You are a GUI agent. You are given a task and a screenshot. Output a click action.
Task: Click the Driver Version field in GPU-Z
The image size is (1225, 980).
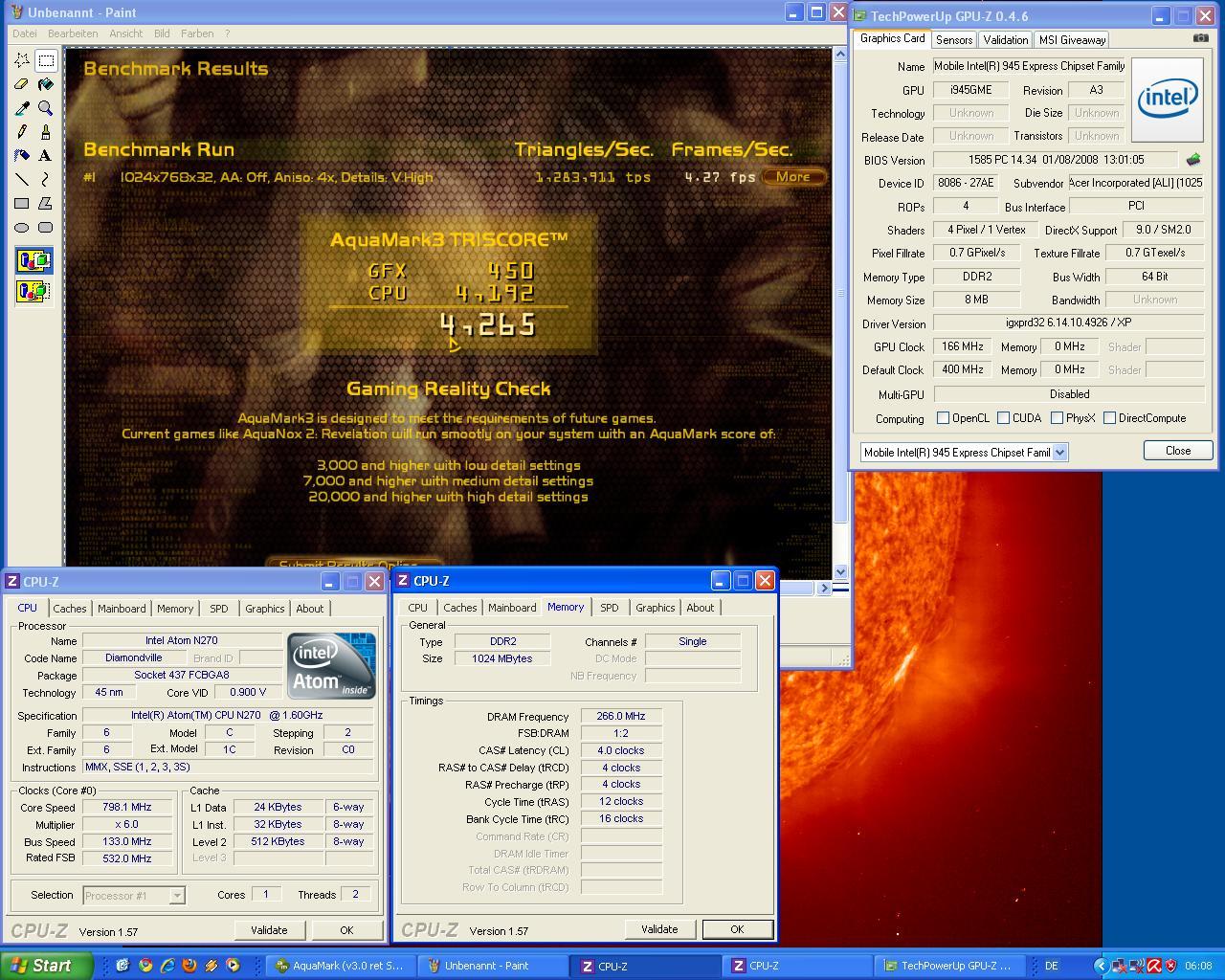[1068, 323]
